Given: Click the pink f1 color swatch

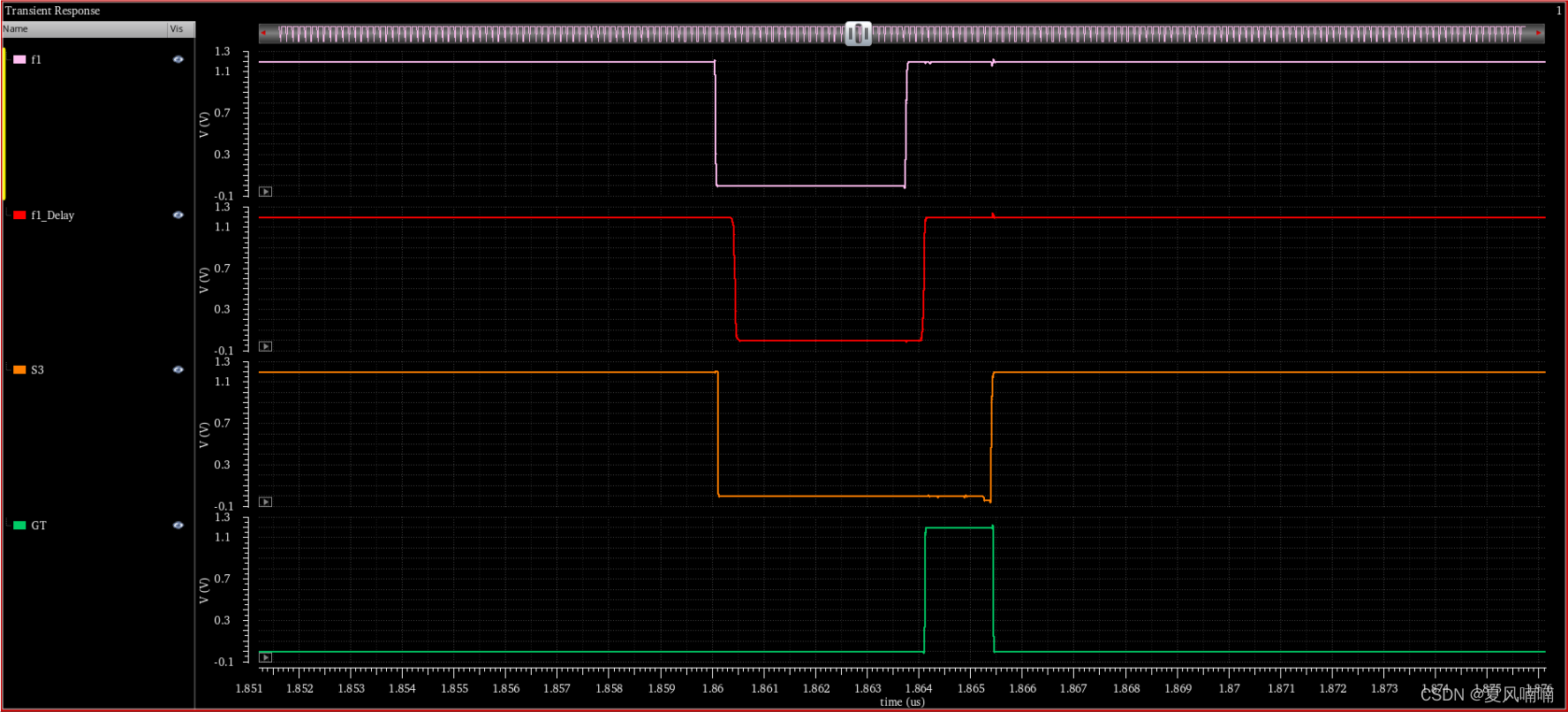Looking at the screenshot, I should 19,59.
